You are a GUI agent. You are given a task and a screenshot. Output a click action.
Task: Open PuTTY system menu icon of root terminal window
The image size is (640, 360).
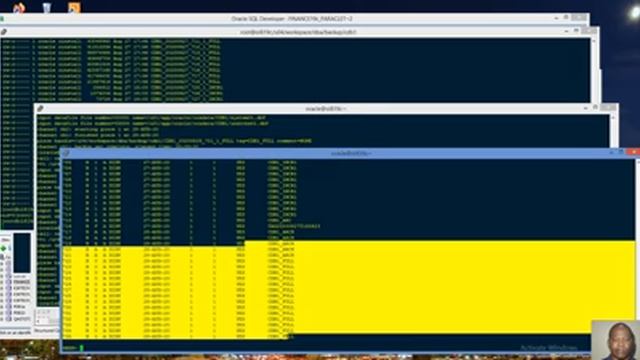(4, 32)
